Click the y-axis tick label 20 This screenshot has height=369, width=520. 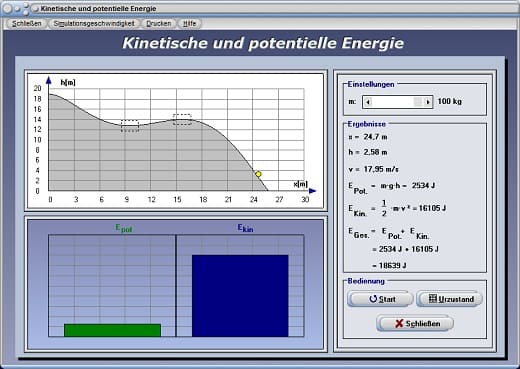pos(37,88)
